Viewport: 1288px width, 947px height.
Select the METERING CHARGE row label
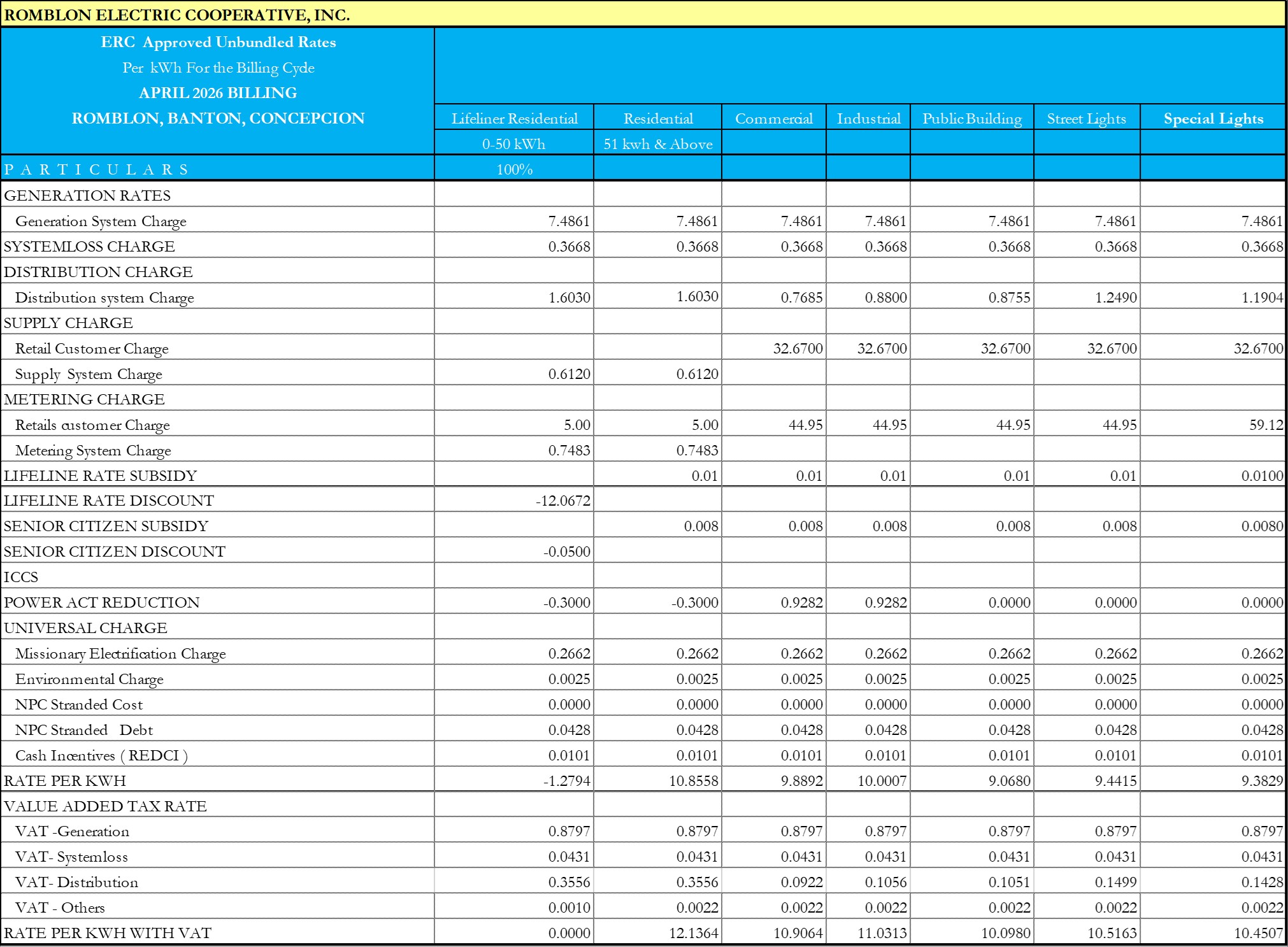tap(84, 399)
